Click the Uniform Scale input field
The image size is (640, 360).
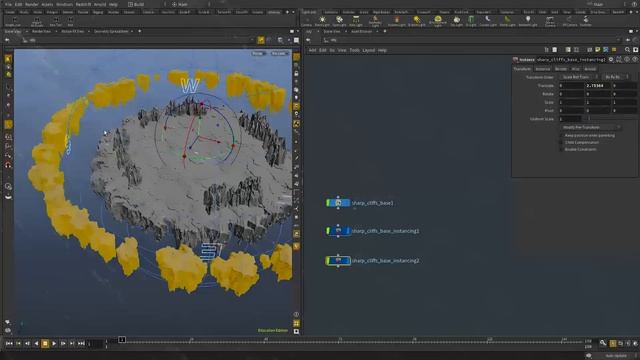pos(570,118)
